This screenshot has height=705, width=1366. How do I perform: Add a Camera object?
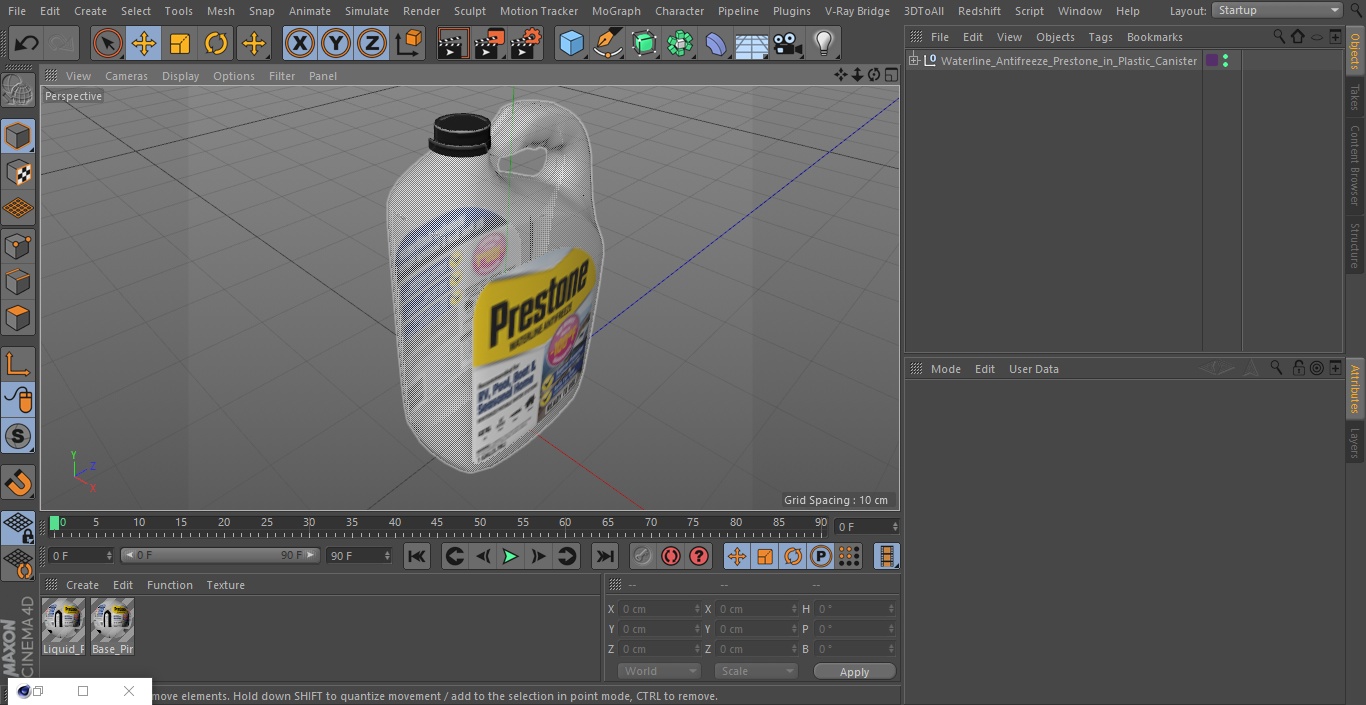tap(788, 43)
